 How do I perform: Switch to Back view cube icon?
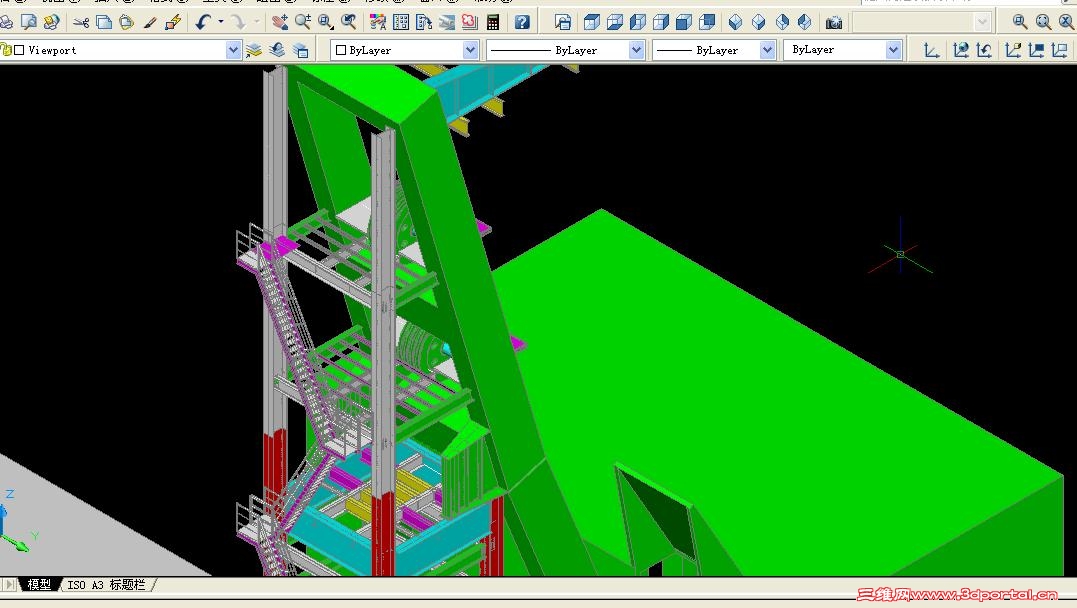[x=707, y=23]
